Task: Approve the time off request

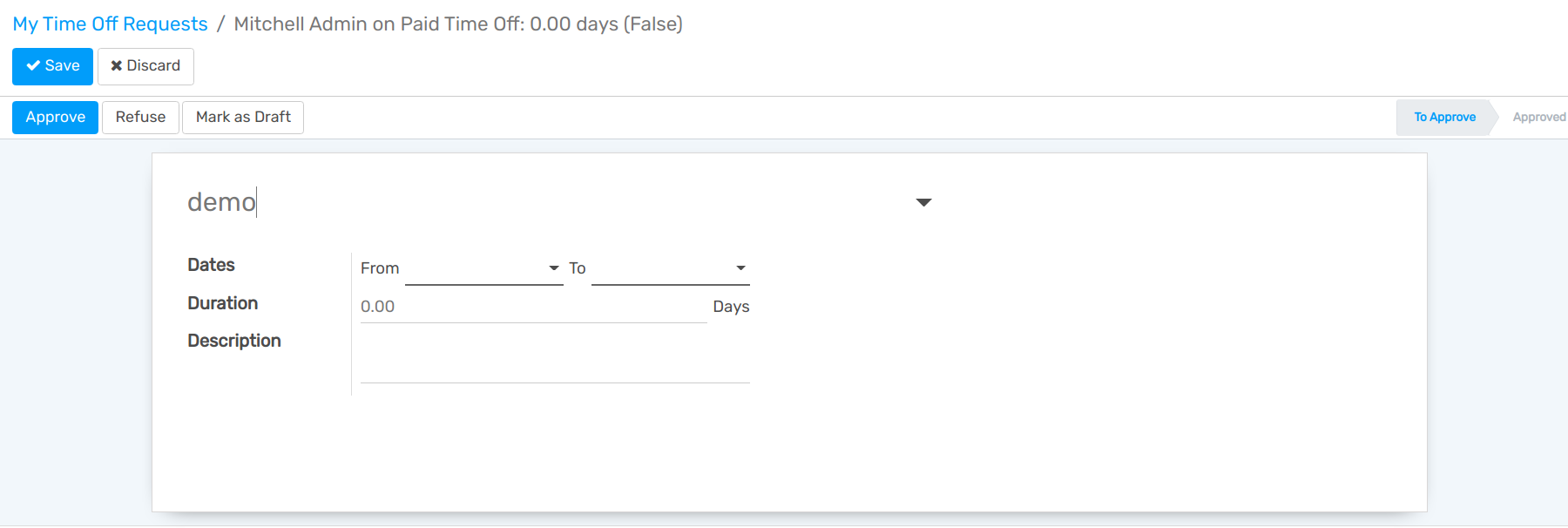Action: pos(55,117)
